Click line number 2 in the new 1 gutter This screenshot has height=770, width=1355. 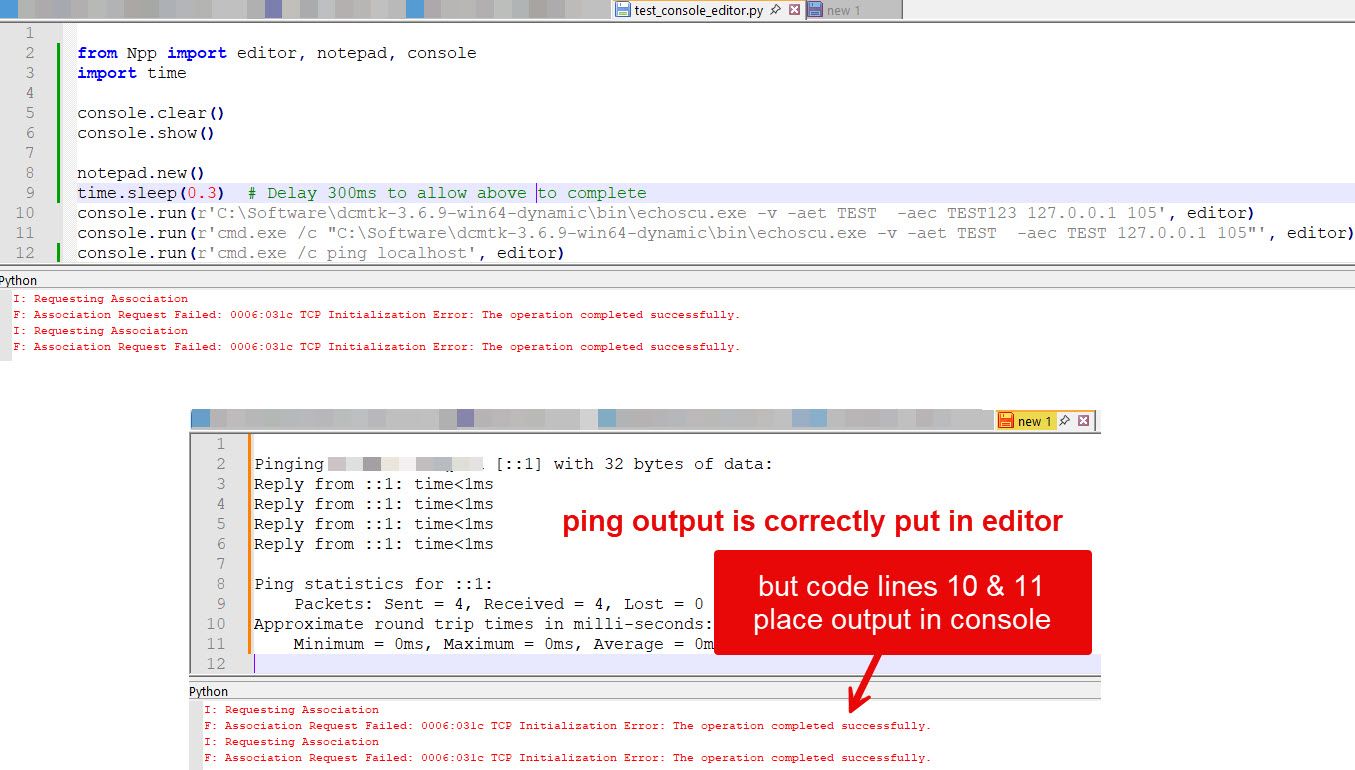coord(221,464)
